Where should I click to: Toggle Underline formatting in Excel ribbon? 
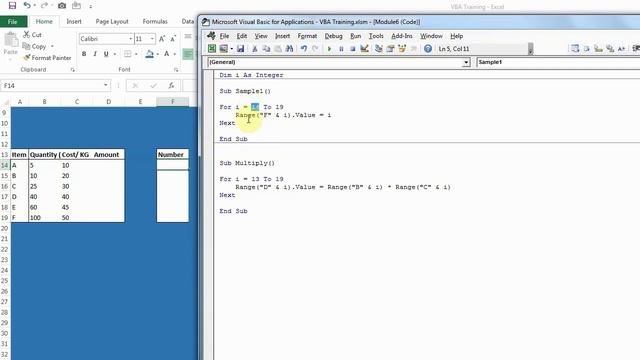coord(106,53)
